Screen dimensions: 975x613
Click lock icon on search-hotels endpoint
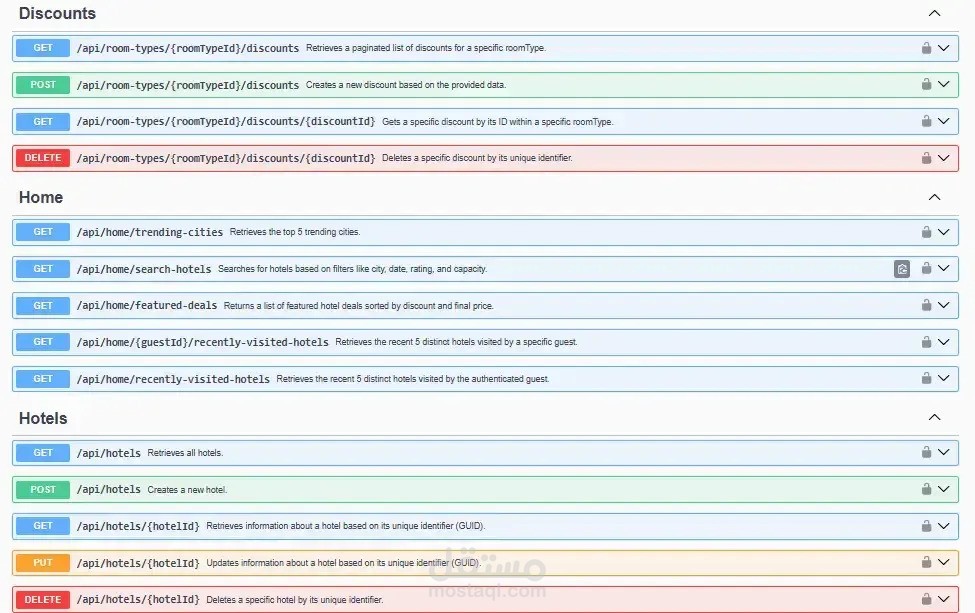click(x=926, y=268)
